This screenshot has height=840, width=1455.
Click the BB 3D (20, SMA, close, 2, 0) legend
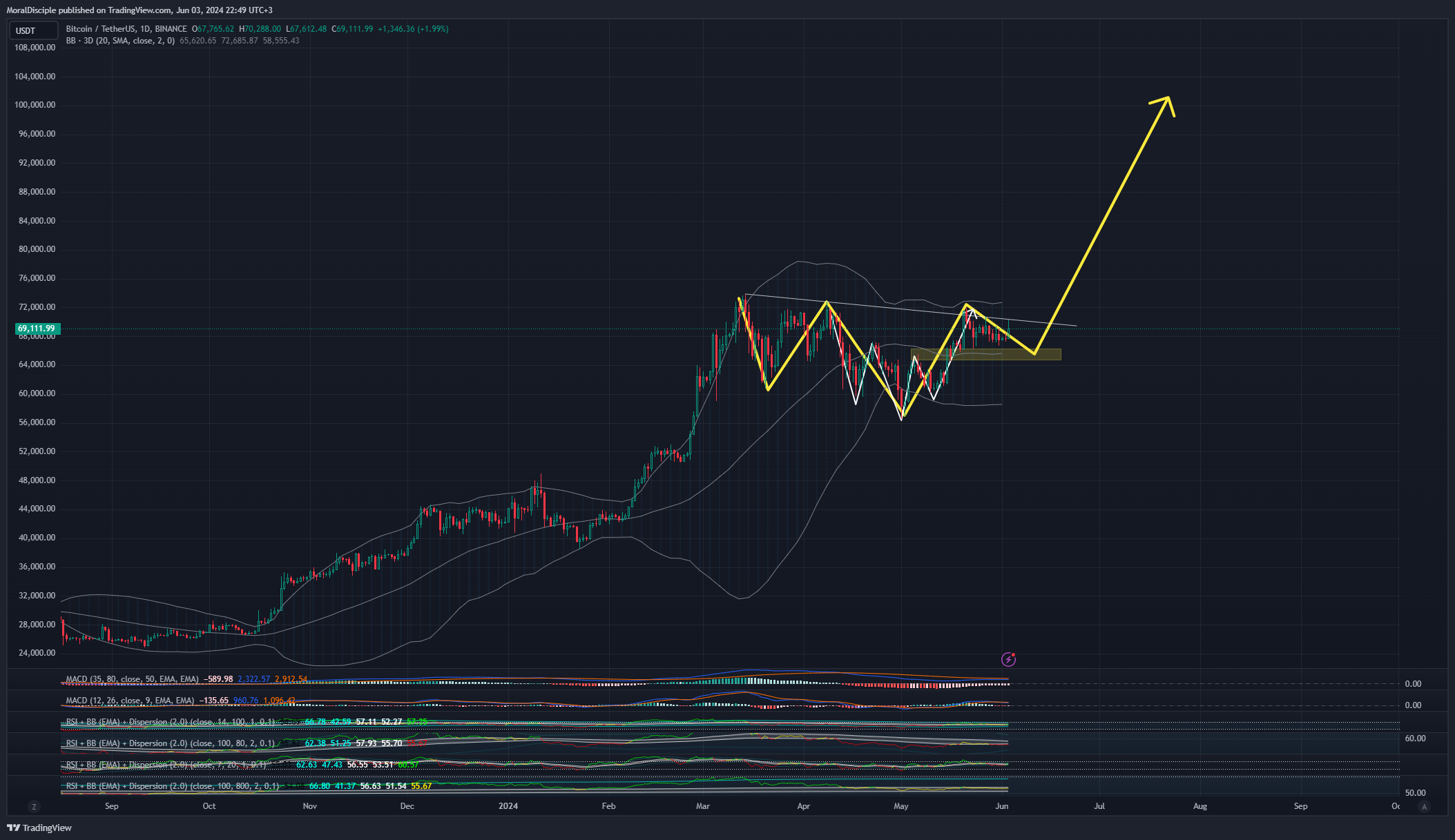(120, 41)
